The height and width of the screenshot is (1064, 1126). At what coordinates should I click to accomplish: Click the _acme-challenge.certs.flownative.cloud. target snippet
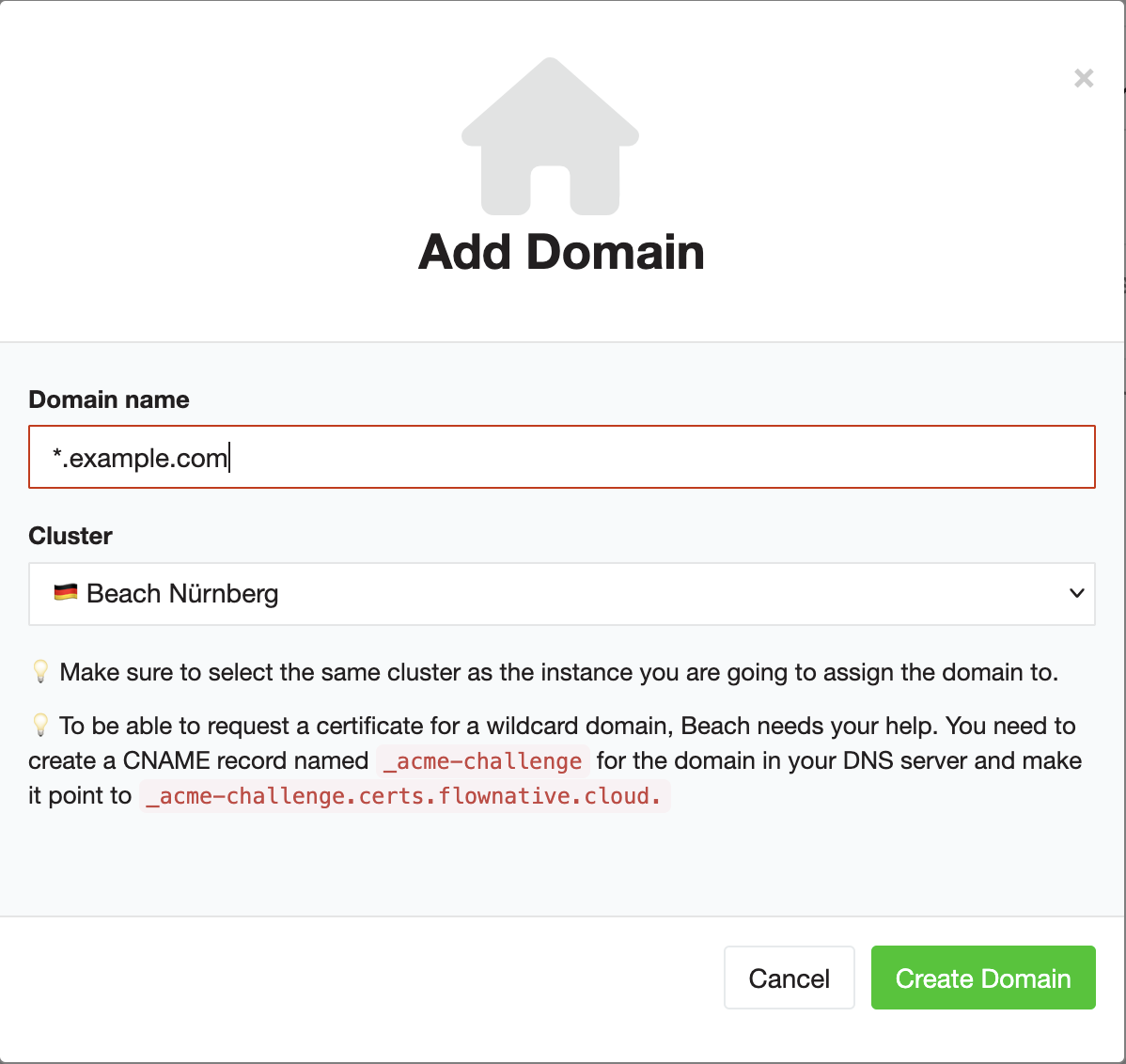click(405, 796)
